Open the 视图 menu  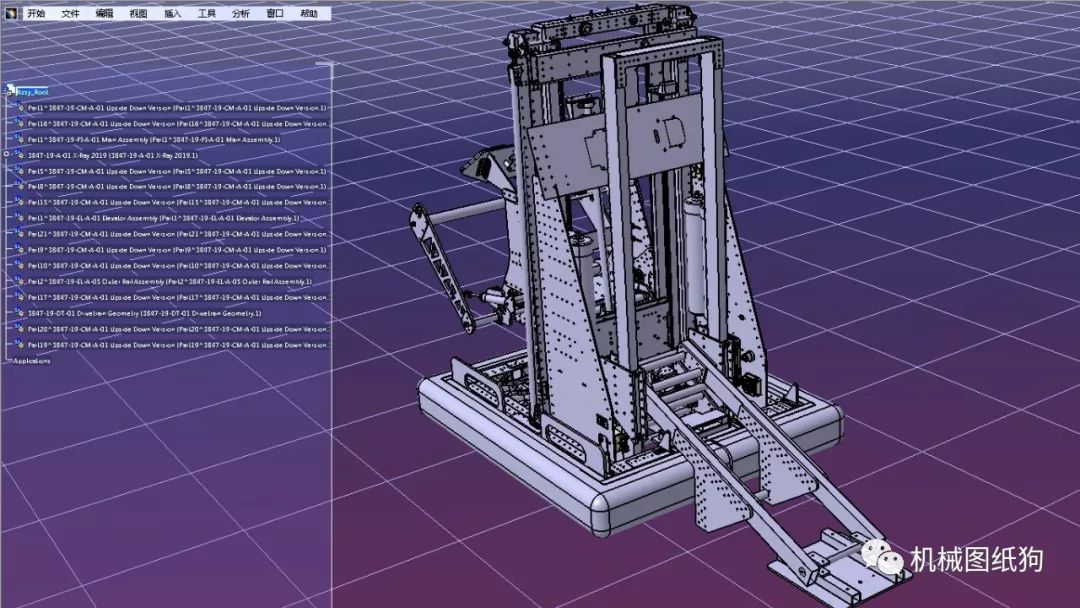coord(138,13)
